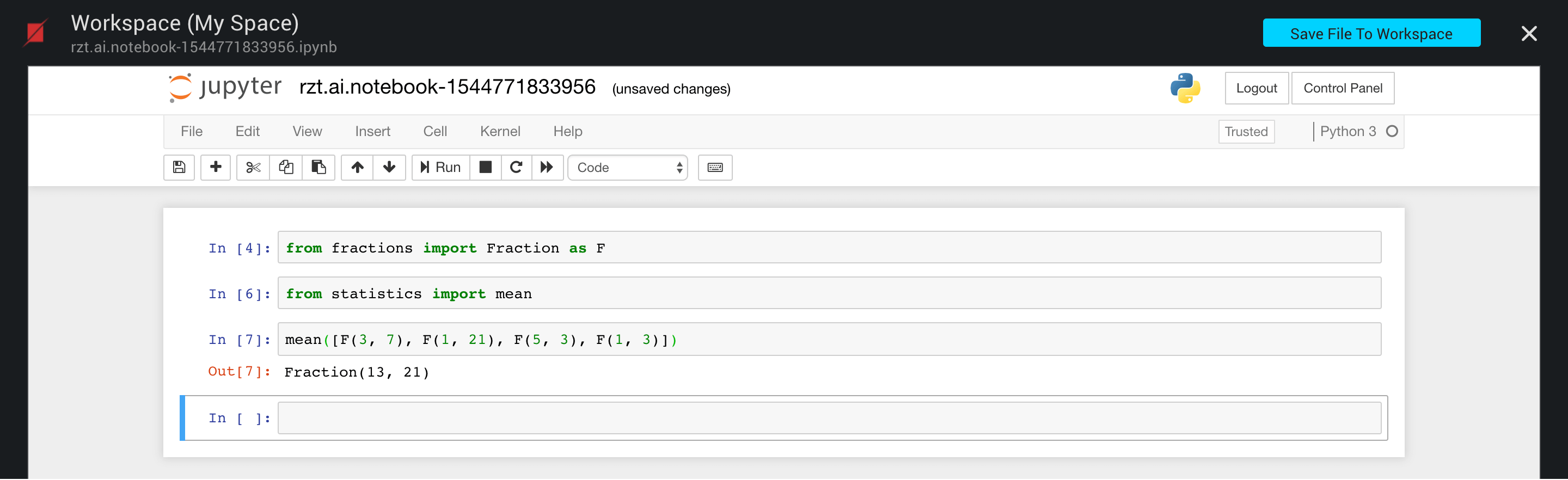Move selected cell down arrow
This screenshot has height=480, width=1568.
390,167
